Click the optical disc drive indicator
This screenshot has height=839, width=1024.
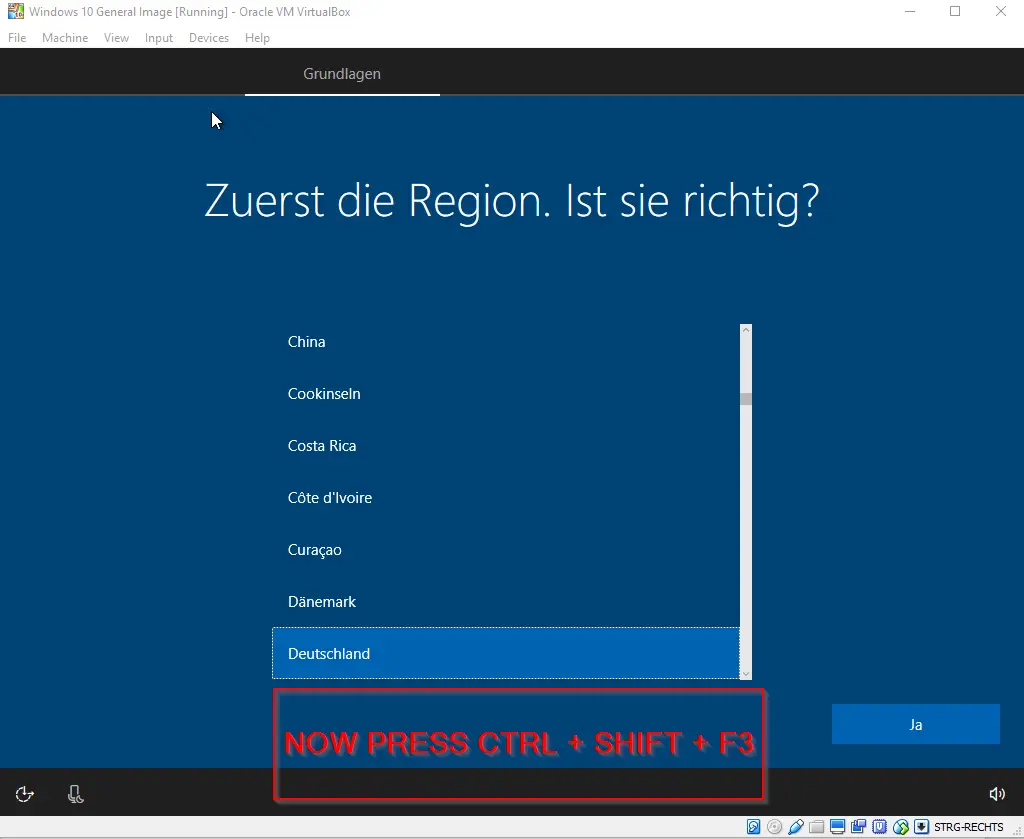pyautogui.click(x=775, y=827)
